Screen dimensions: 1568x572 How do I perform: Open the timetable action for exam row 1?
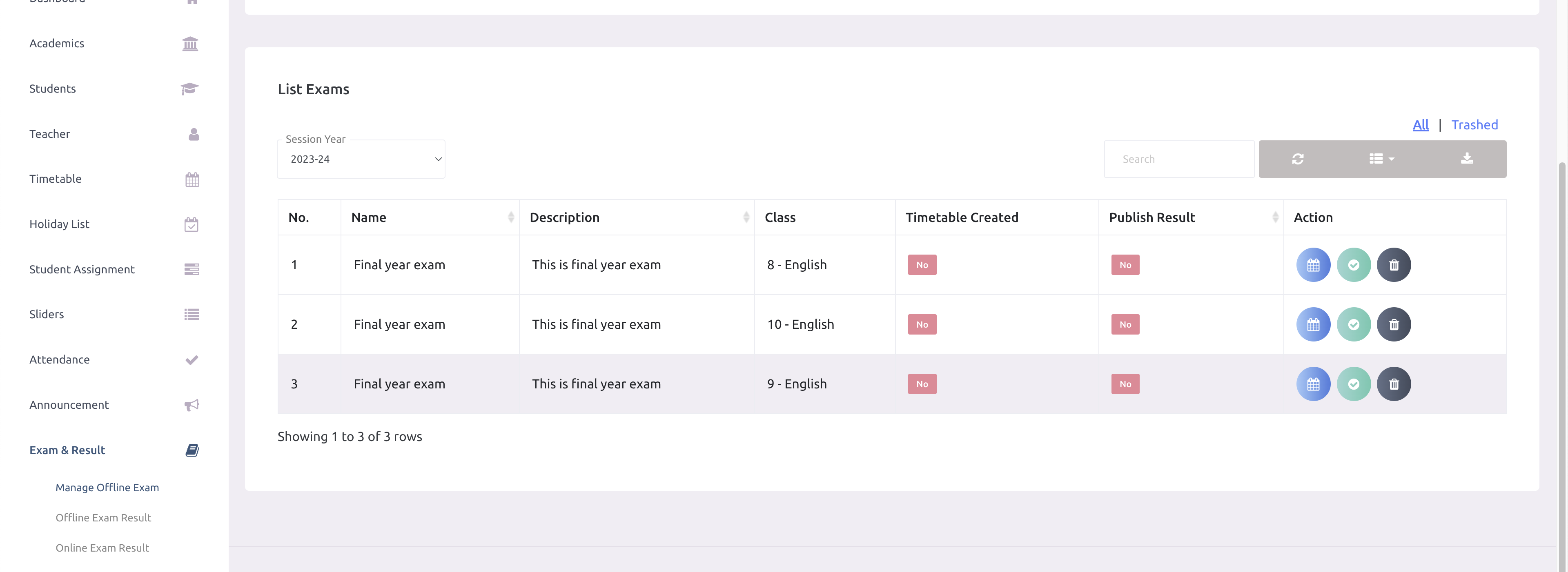pos(1313,264)
